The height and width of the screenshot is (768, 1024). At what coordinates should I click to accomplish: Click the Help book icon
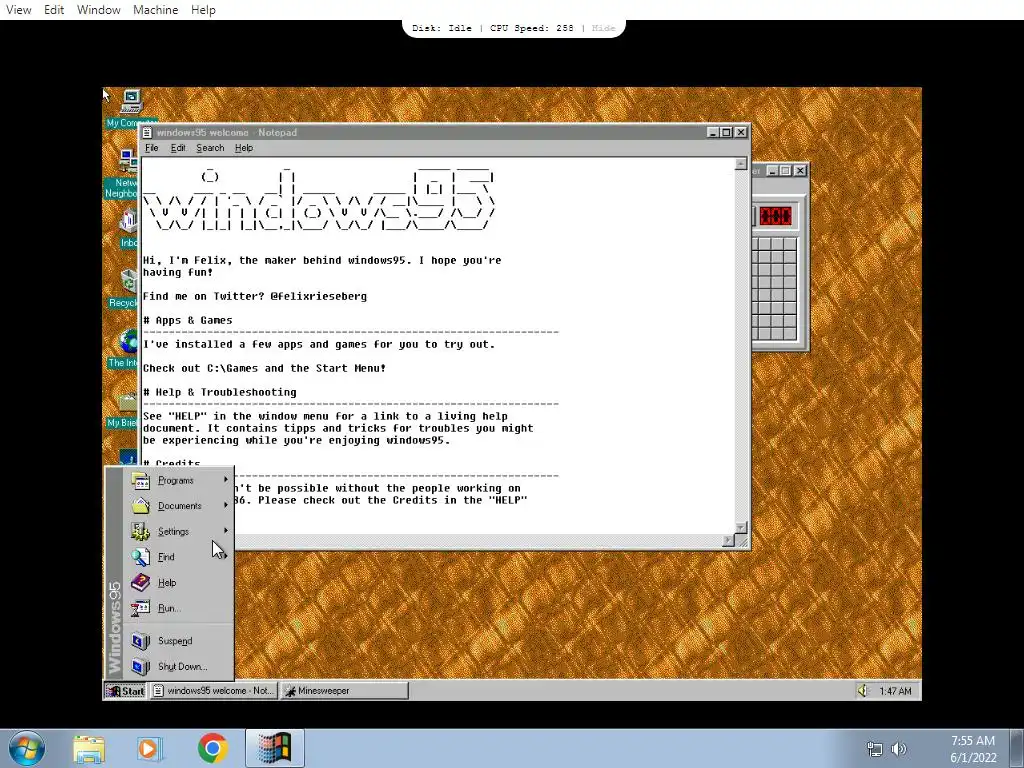coord(140,583)
